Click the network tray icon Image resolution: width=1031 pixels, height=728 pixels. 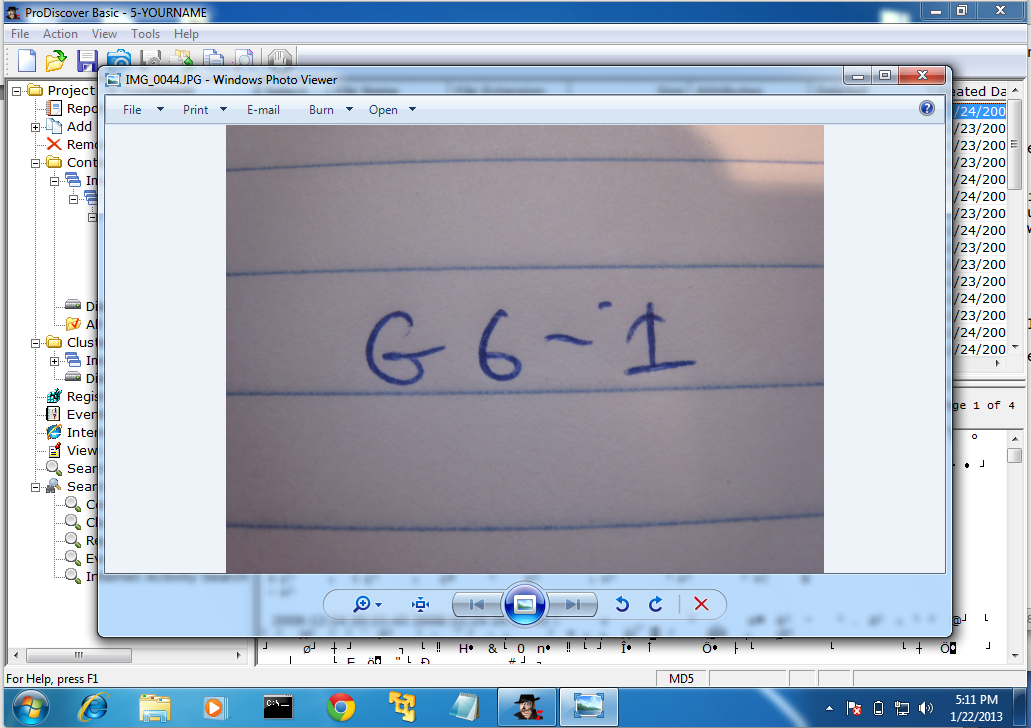902,708
